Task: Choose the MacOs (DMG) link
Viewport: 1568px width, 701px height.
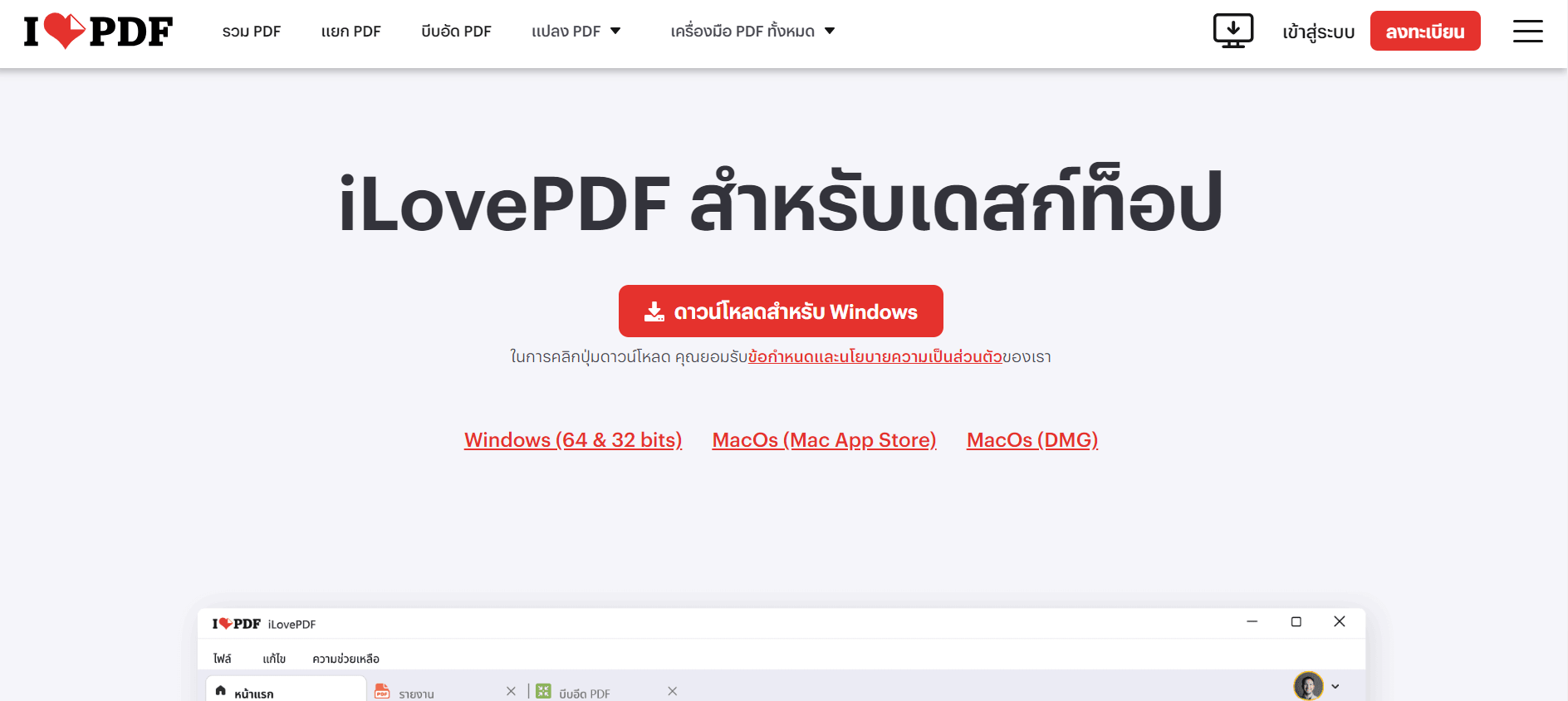Action: 1032,440
